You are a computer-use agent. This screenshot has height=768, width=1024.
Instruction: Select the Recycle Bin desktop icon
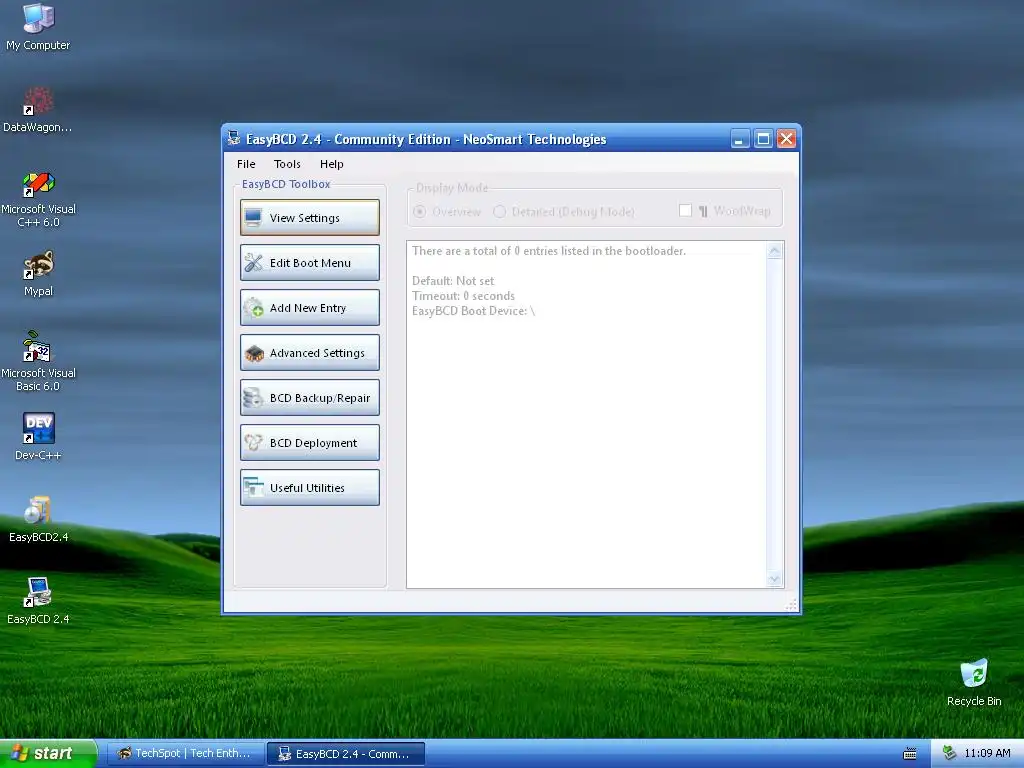pos(974,682)
